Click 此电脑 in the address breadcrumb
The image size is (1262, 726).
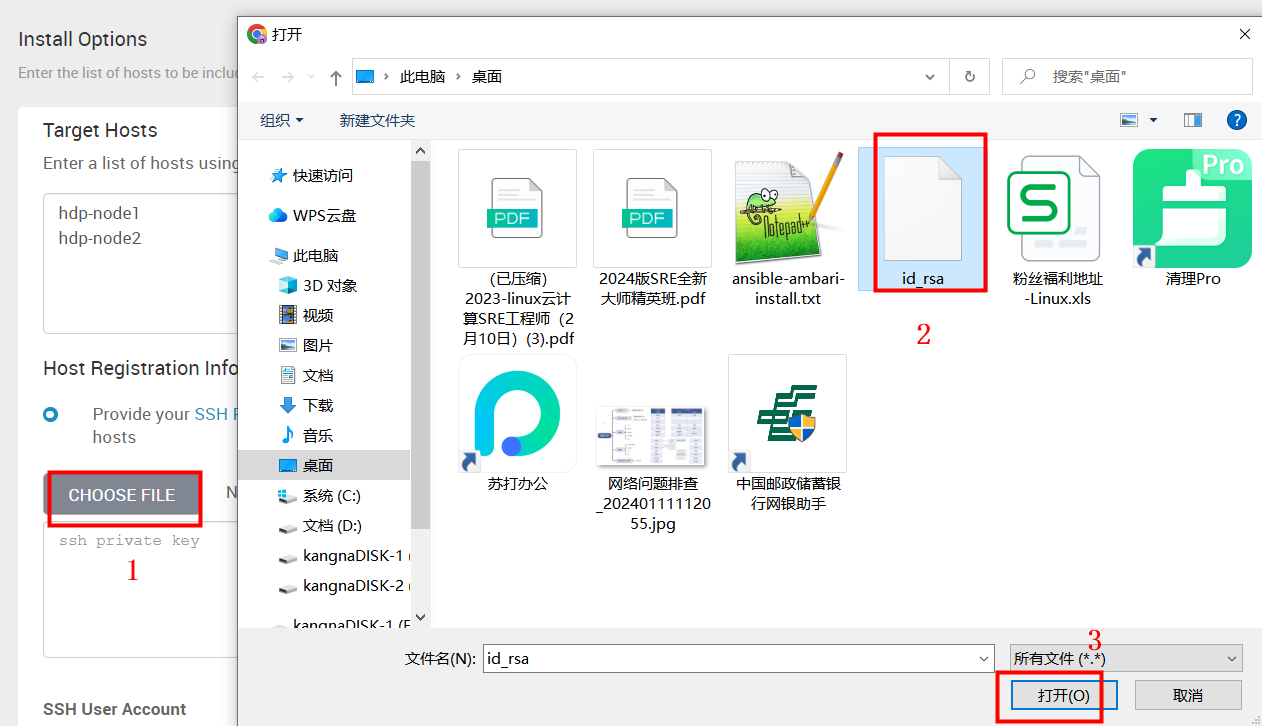point(422,76)
